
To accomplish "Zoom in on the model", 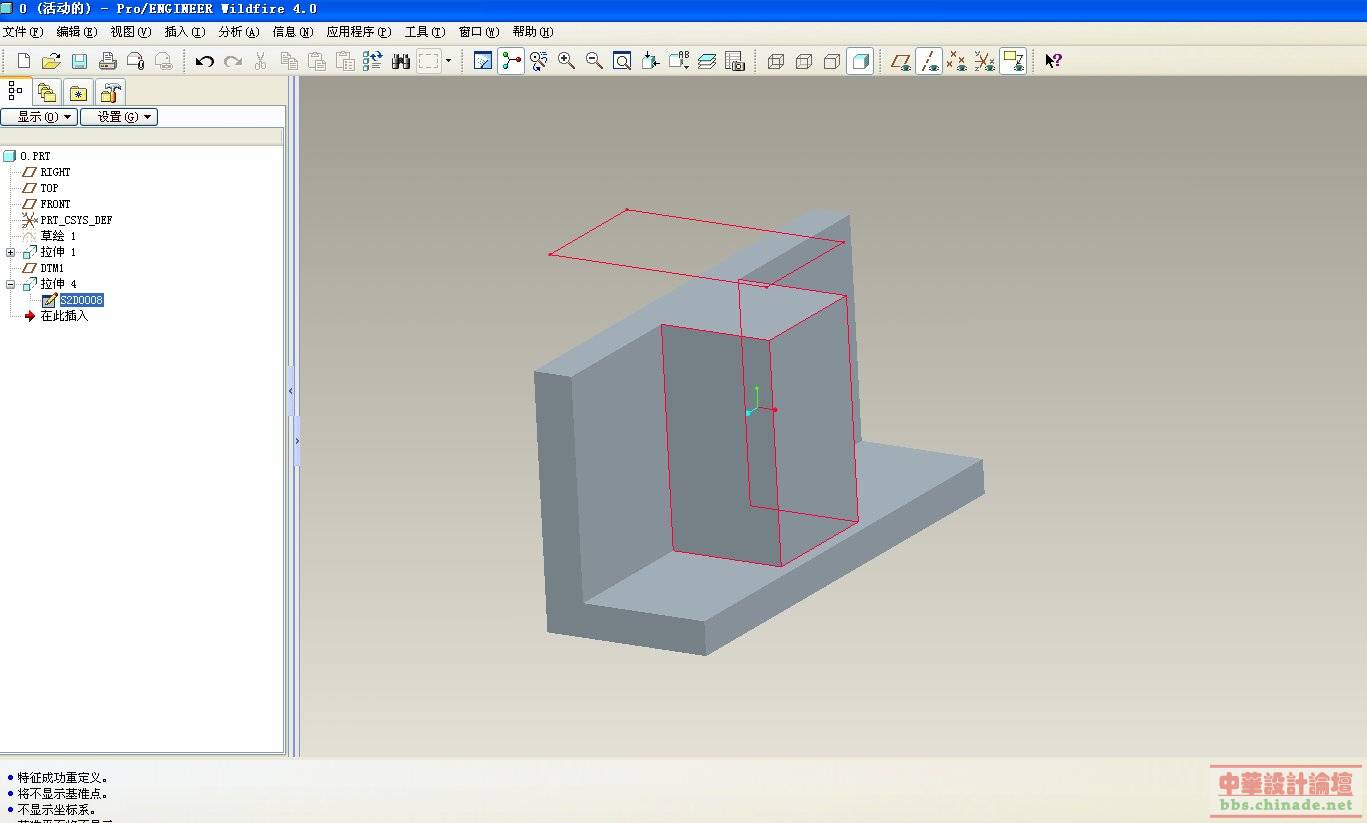I will (x=567, y=61).
